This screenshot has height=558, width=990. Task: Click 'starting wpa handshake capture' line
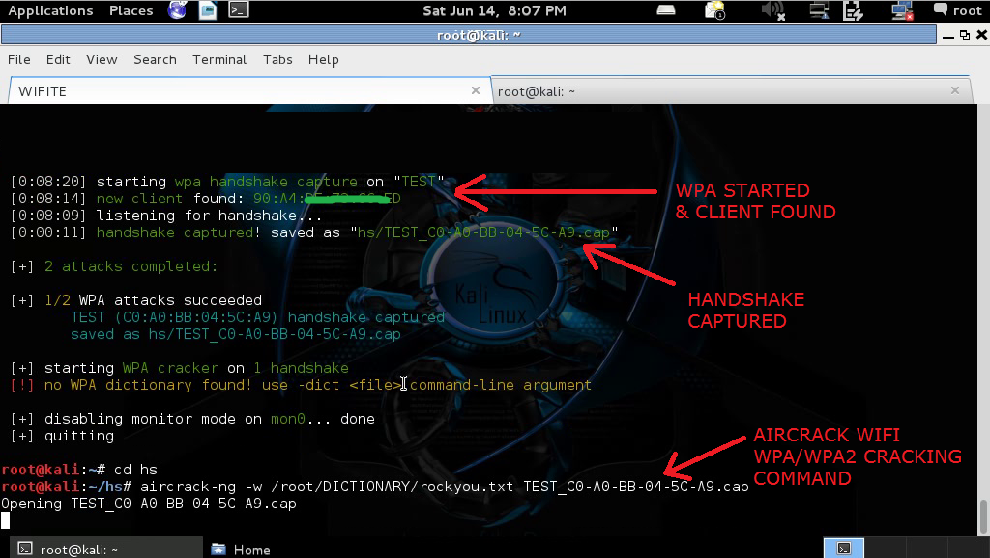[x=228, y=182]
